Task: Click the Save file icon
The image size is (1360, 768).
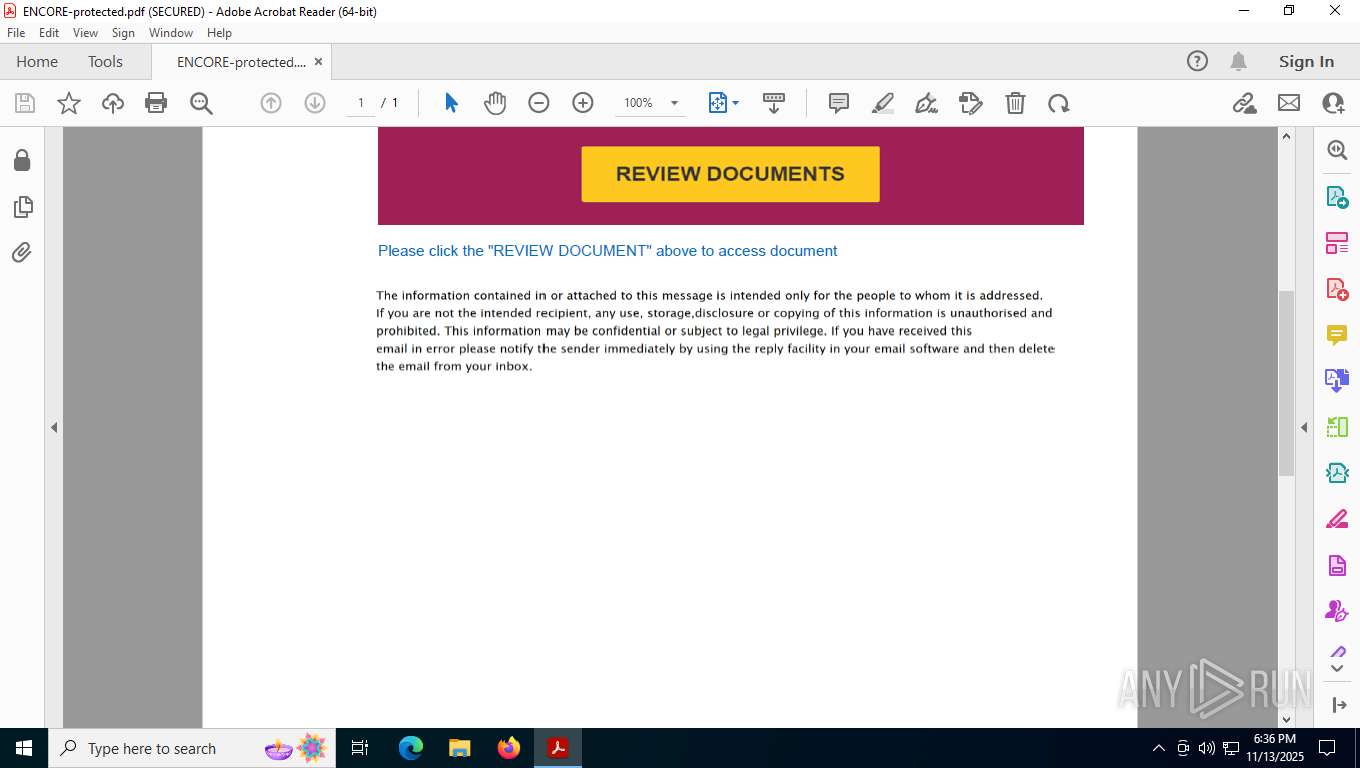Action: (x=25, y=103)
